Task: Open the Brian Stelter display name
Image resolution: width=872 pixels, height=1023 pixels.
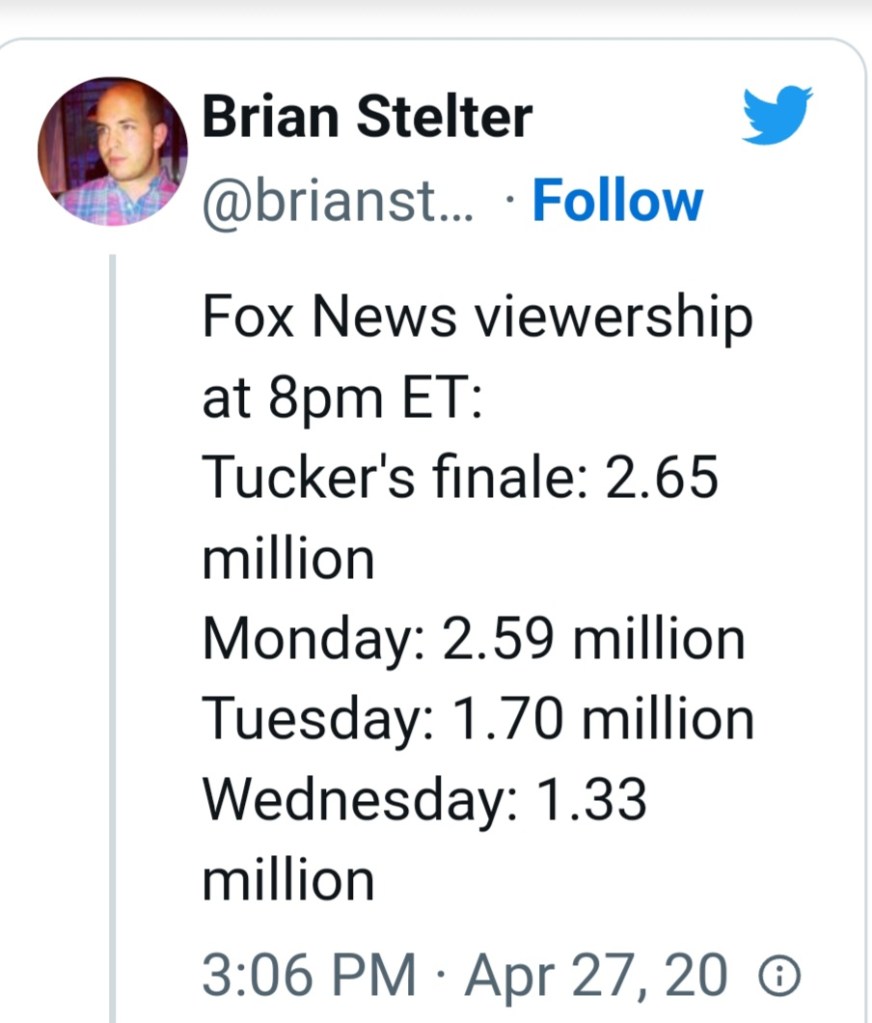Action: point(367,118)
